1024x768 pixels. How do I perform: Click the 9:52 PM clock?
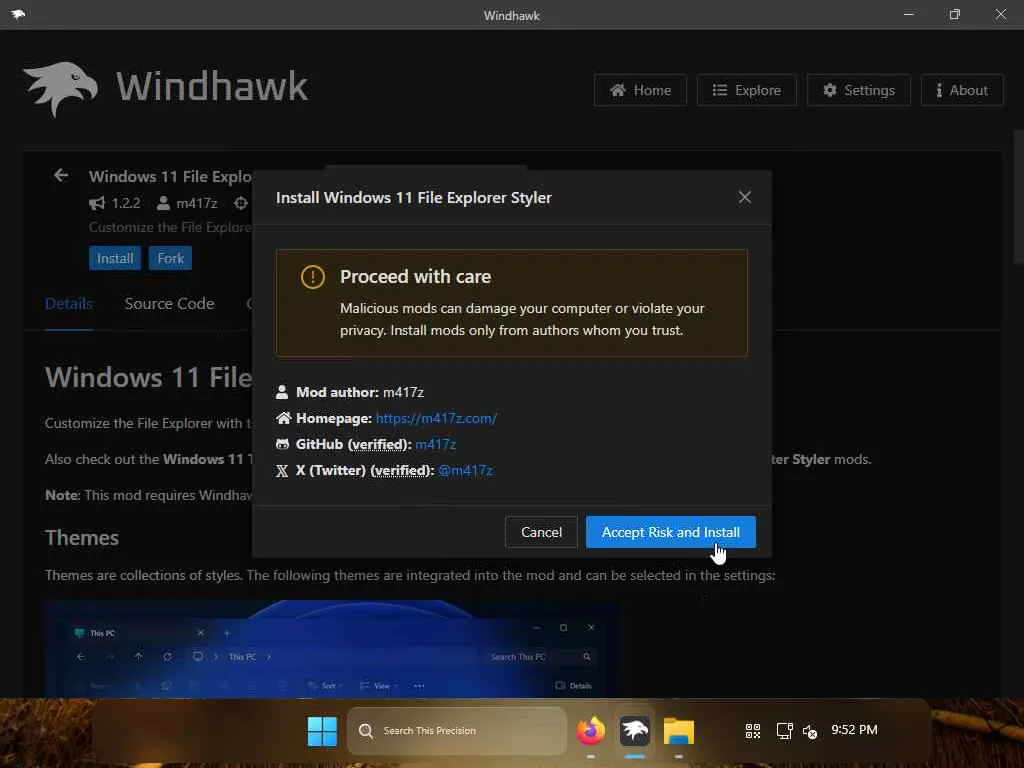[854, 729]
